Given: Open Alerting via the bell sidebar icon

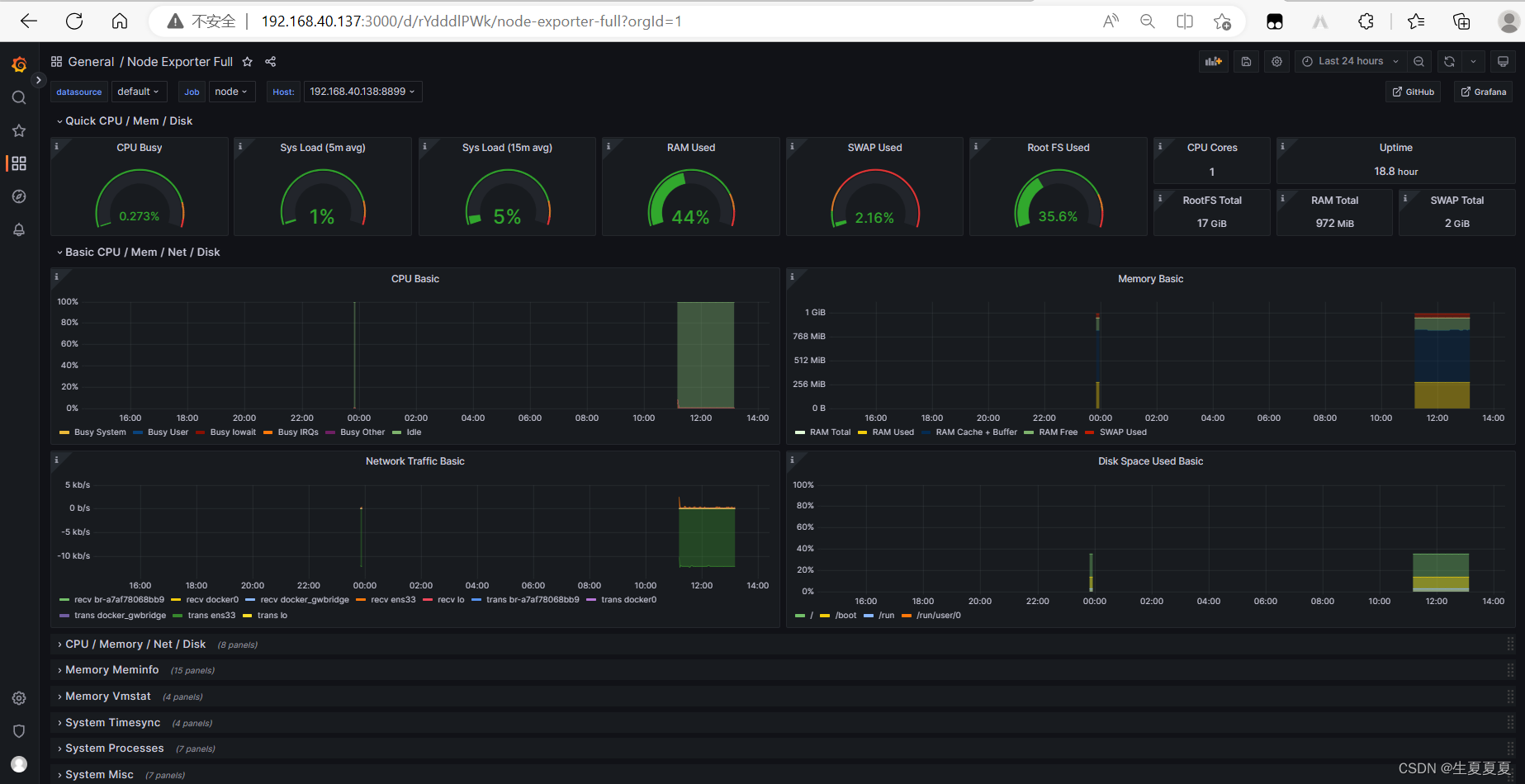Looking at the screenshot, I should (x=18, y=229).
